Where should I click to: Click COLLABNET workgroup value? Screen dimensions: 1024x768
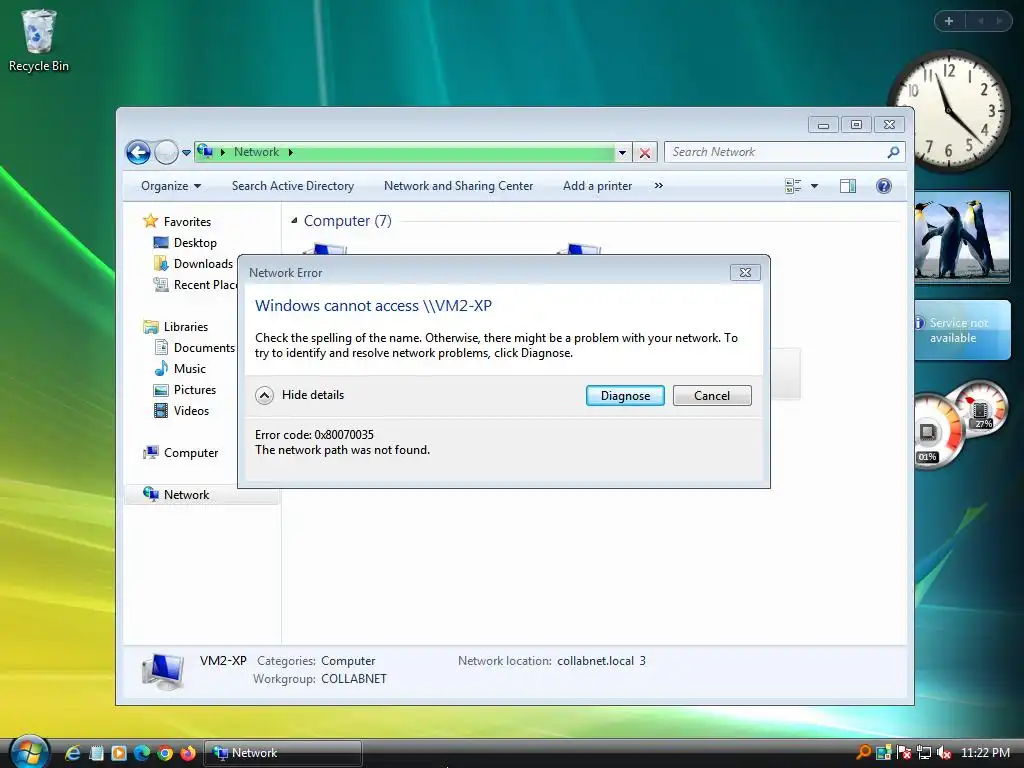tap(354, 679)
